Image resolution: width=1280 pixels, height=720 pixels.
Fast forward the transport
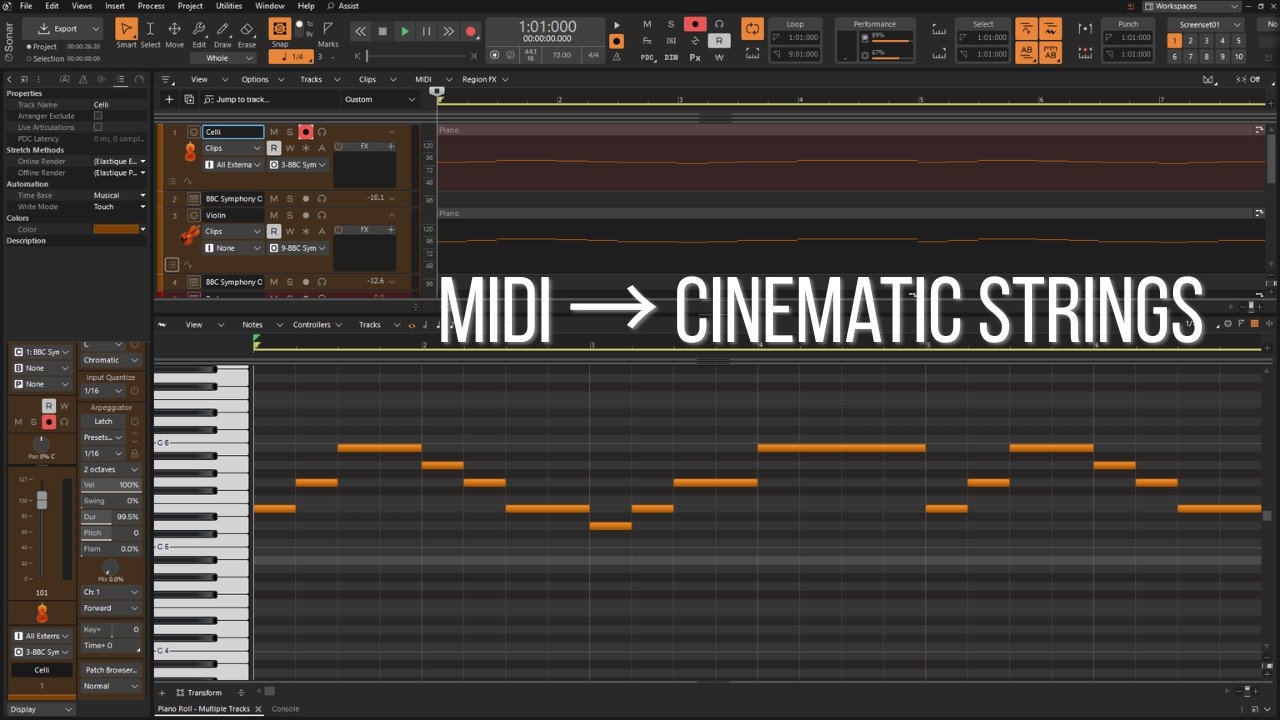(448, 32)
